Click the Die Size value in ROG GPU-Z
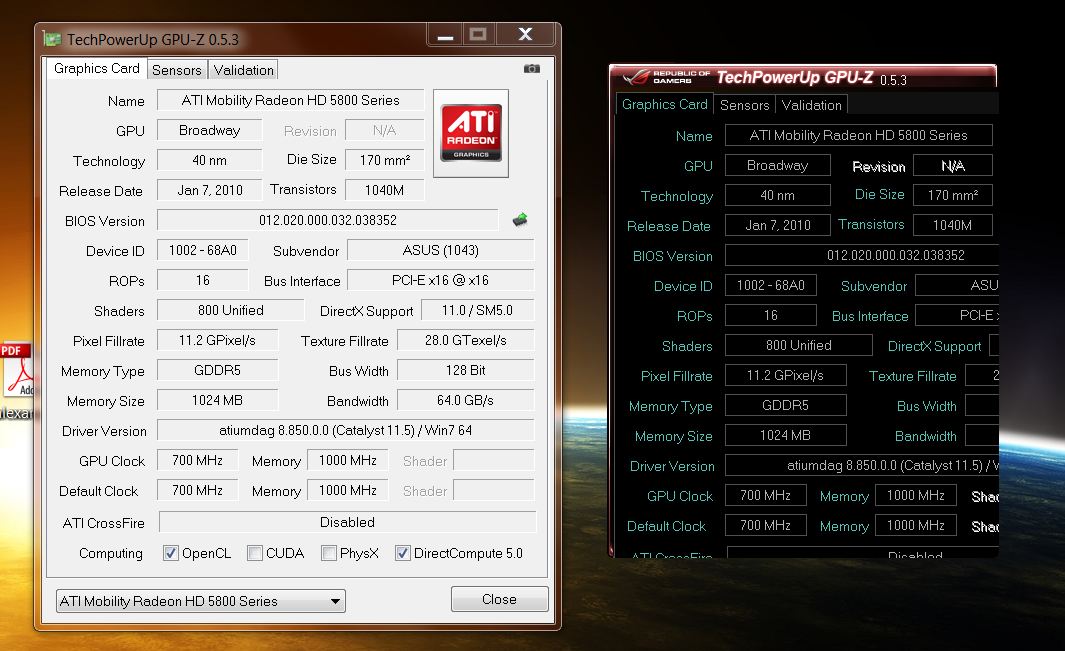 tap(953, 195)
